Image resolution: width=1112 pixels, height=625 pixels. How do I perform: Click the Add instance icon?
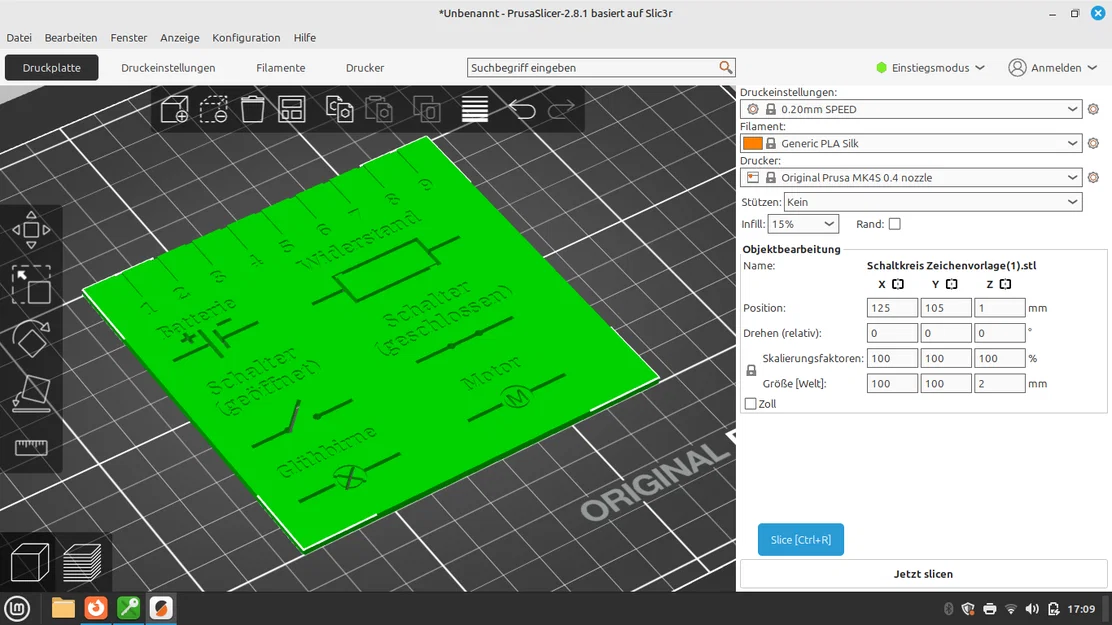point(427,109)
